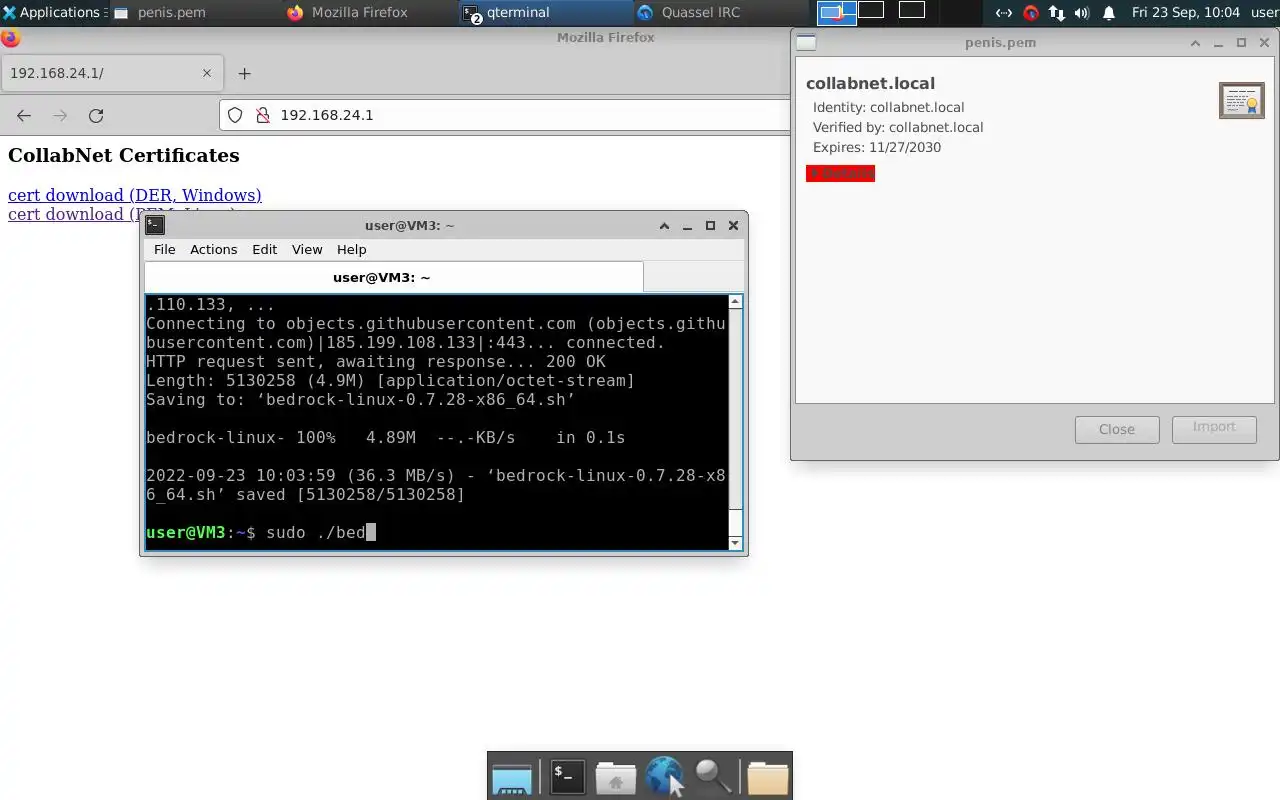The height and width of the screenshot is (800, 1280).
Task: Click the clock showing Fri 23 Sep, 10:04
Action: [1185, 13]
